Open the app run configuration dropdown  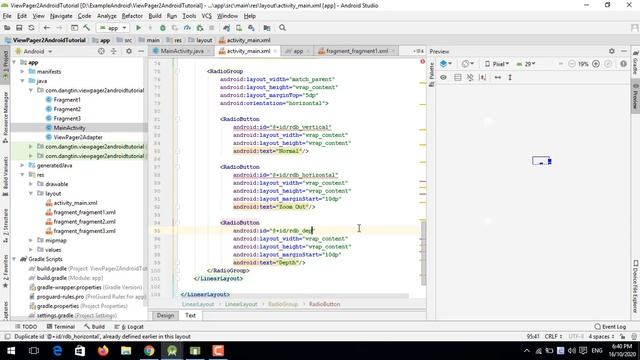[x=113, y=28]
